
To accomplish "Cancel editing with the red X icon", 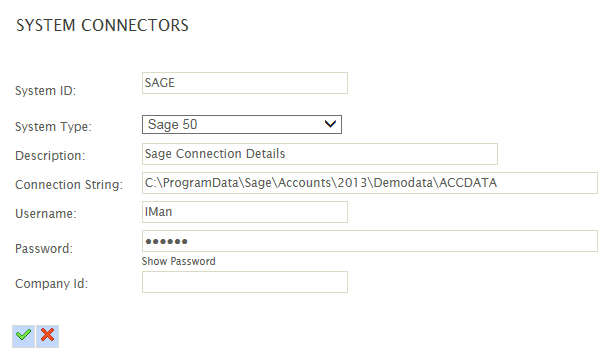I will (x=48, y=336).
